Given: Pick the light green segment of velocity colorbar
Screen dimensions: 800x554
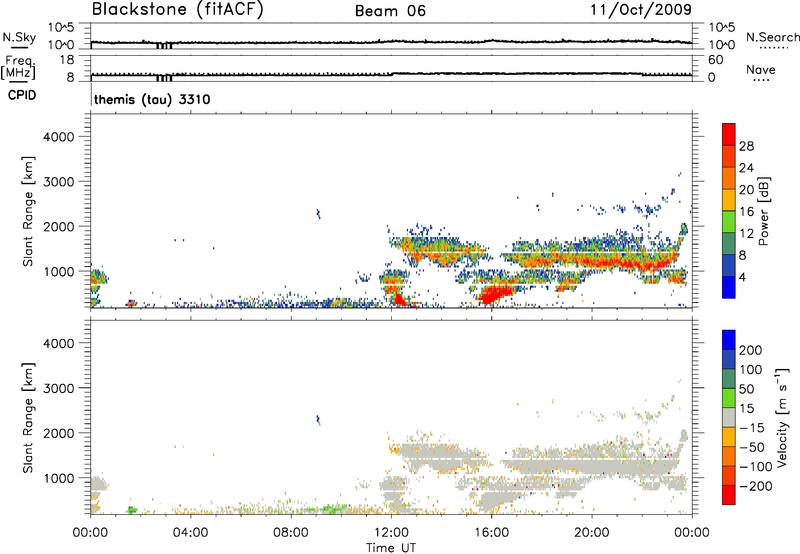Looking at the screenshot, I should coord(729,399).
